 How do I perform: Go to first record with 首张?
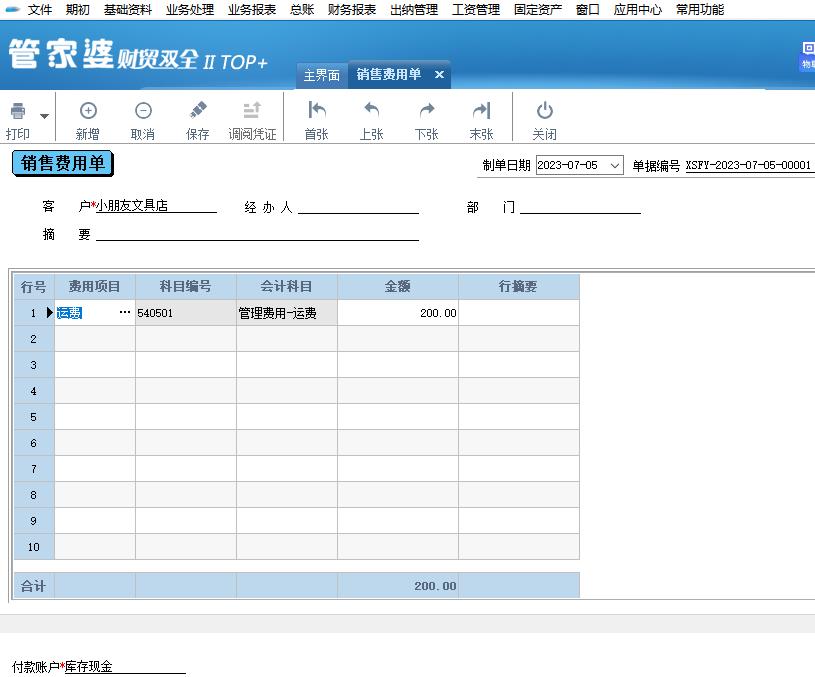[317, 110]
